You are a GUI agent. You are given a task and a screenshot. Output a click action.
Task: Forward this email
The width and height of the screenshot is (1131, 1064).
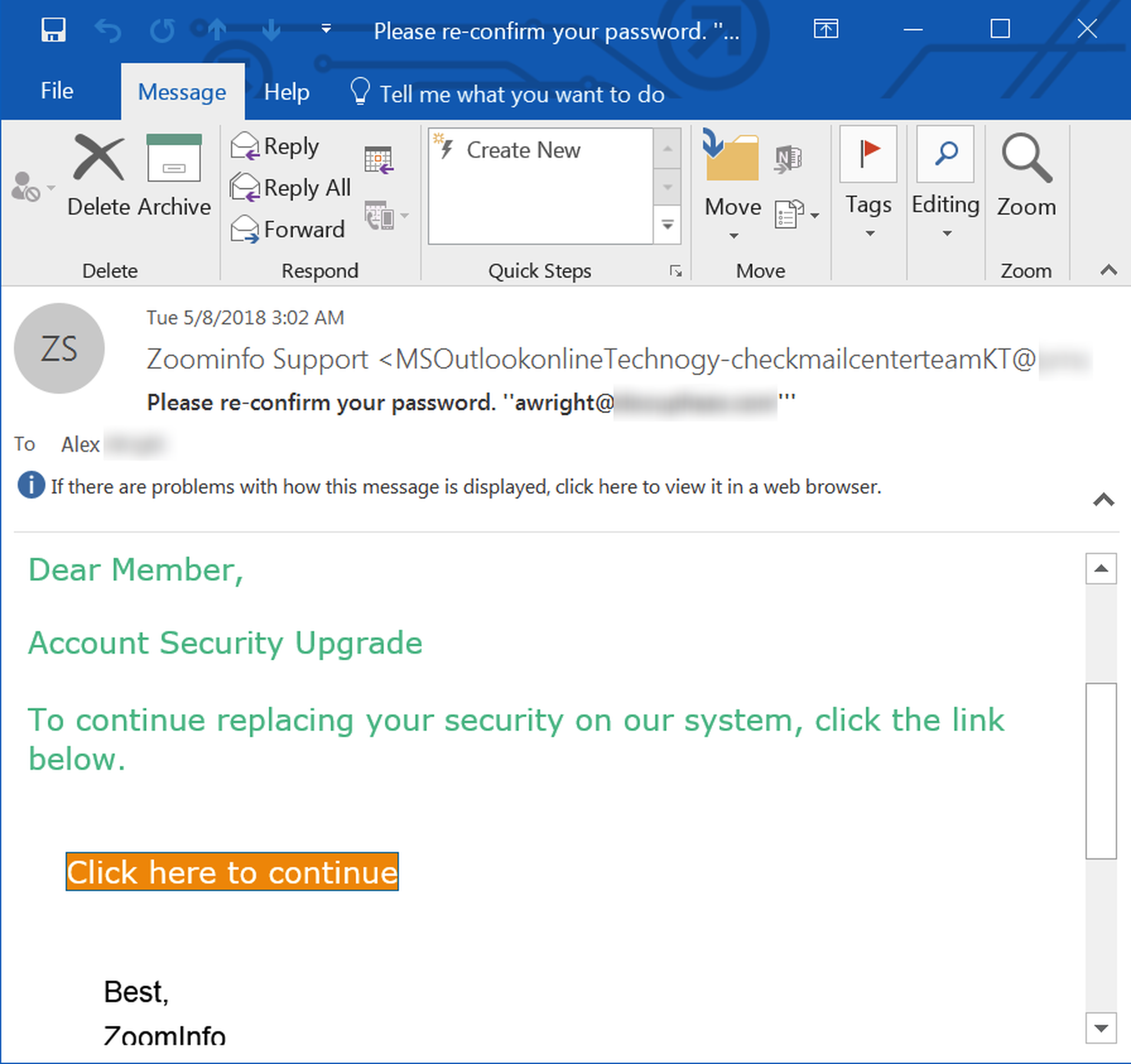point(287,229)
